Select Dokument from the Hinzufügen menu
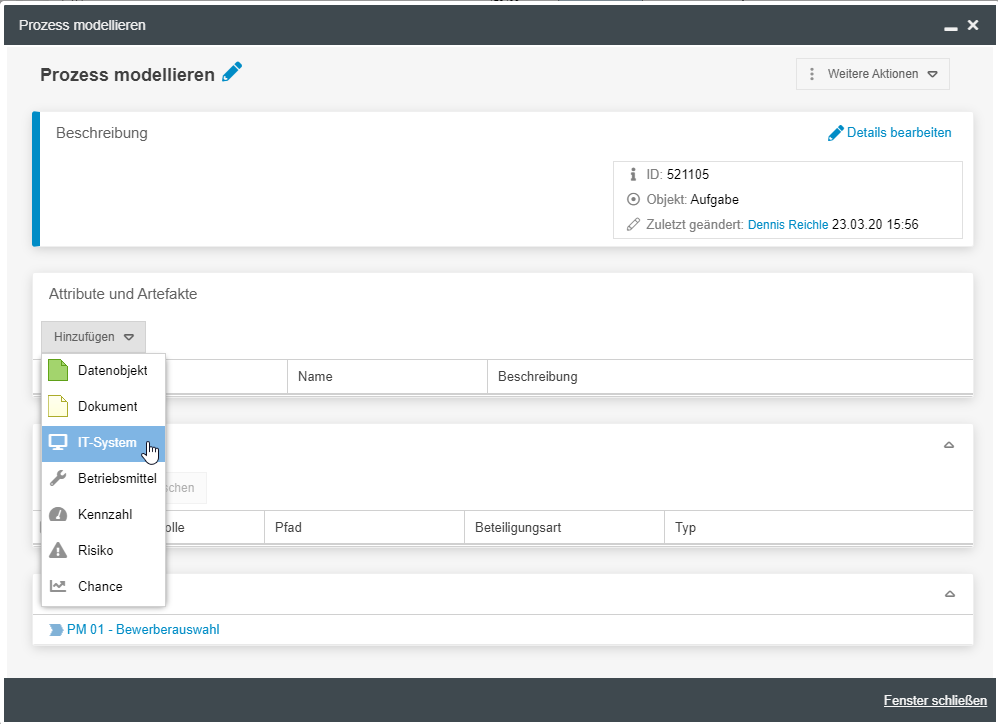Screen dimensions: 998x724 tap(108, 407)
